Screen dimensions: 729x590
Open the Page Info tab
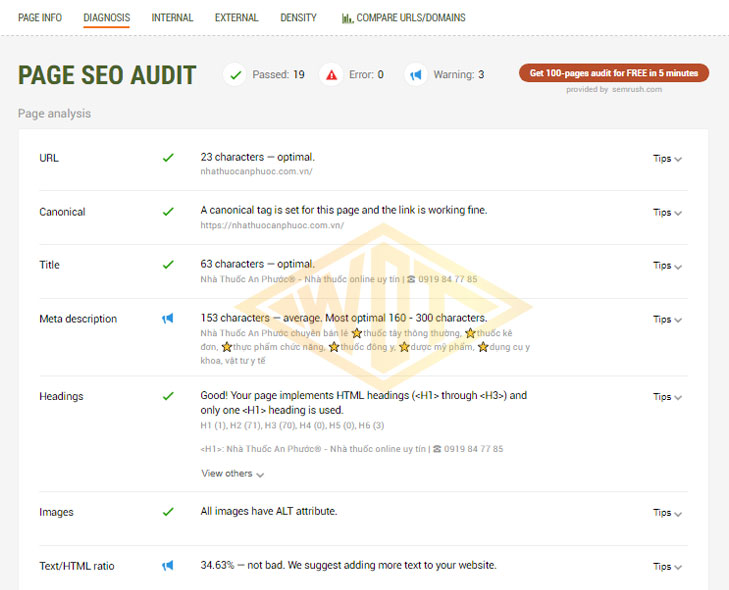[x=40, y=18]
